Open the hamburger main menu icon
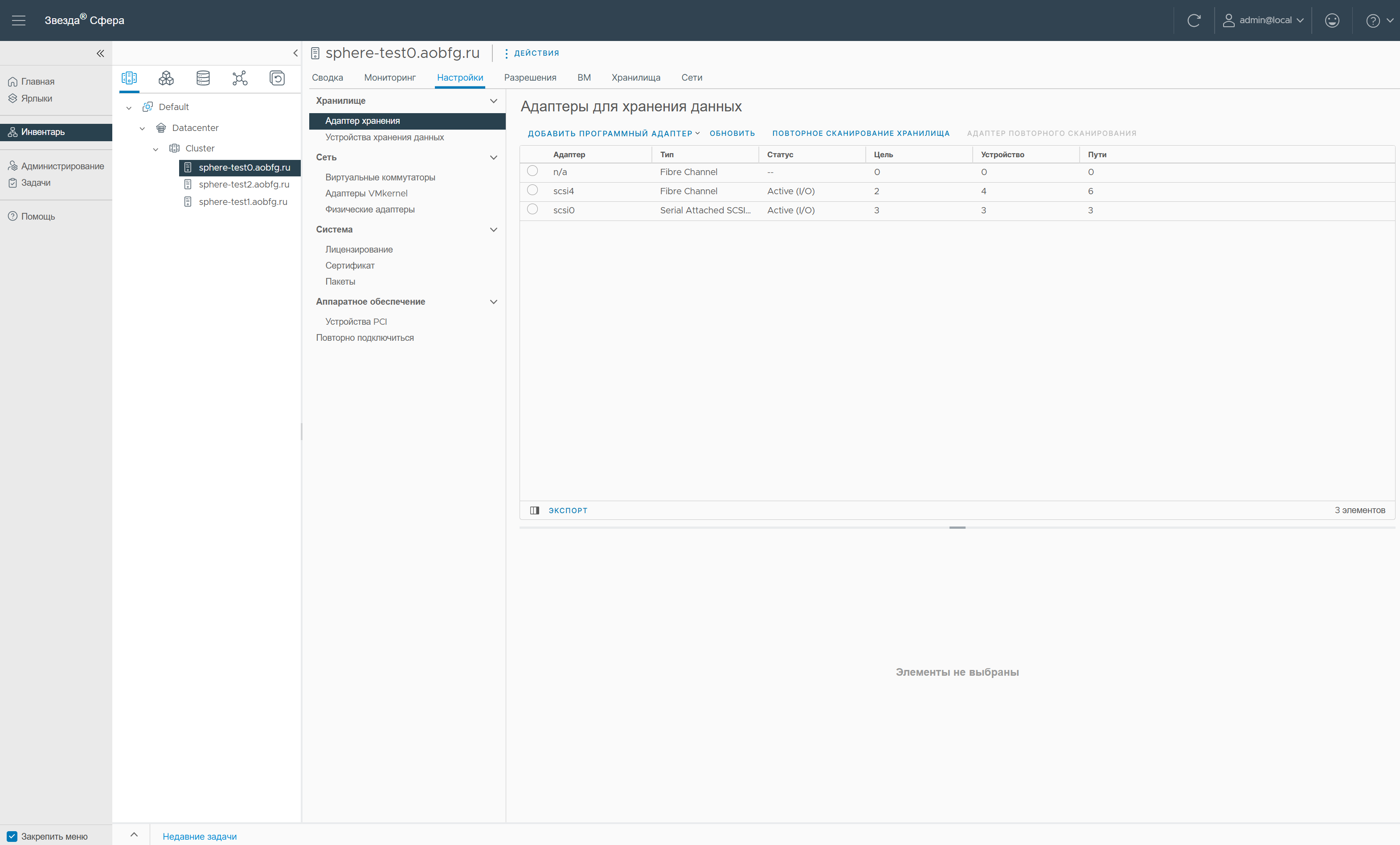Viewport: 1400px width, 845px height. tap(19, 20)
